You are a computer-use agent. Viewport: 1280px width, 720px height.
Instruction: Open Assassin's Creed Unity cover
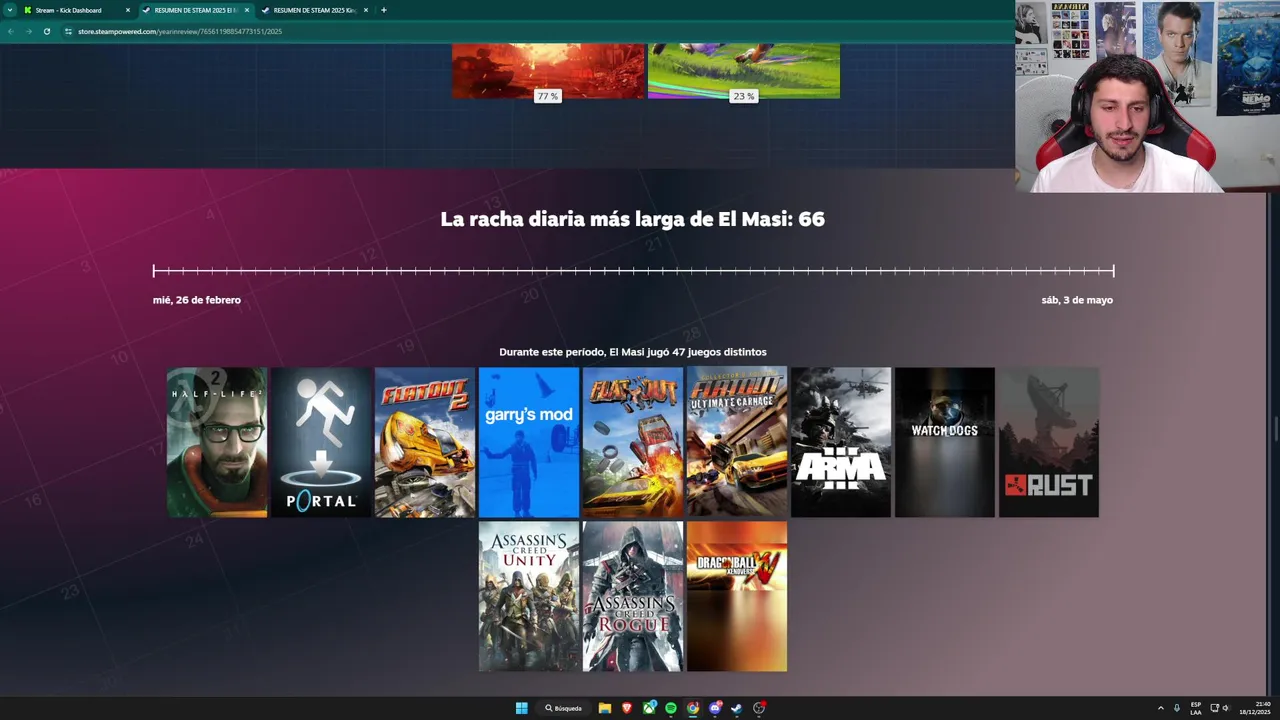(529, 596)
